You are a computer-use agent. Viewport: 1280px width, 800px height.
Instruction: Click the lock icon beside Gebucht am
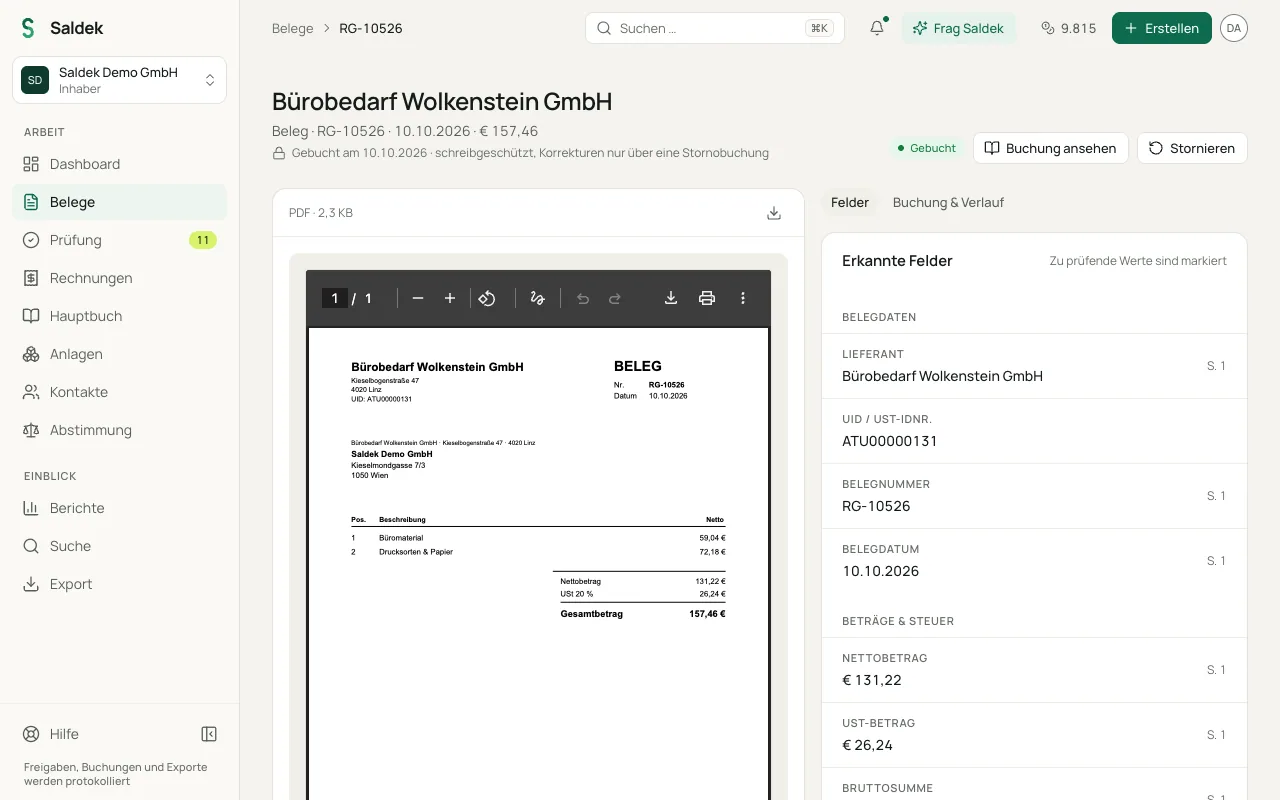279,153
